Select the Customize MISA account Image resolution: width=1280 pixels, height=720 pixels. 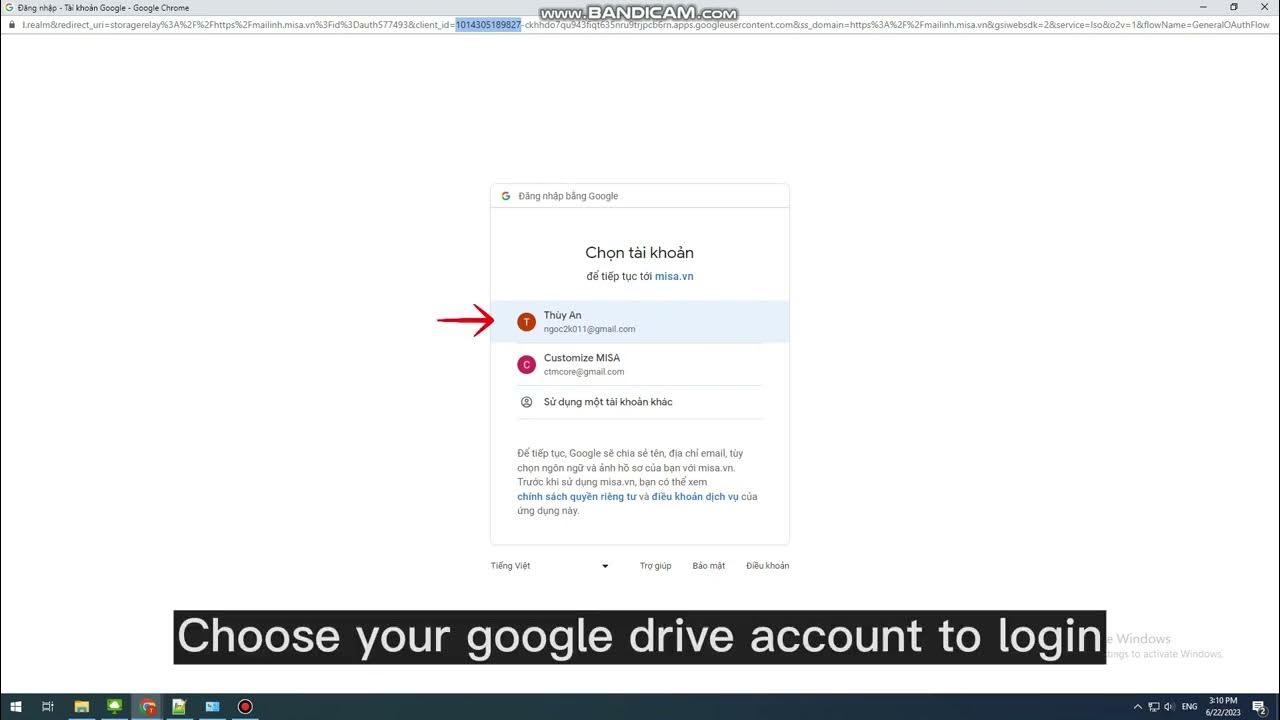(x=640, y=364)
